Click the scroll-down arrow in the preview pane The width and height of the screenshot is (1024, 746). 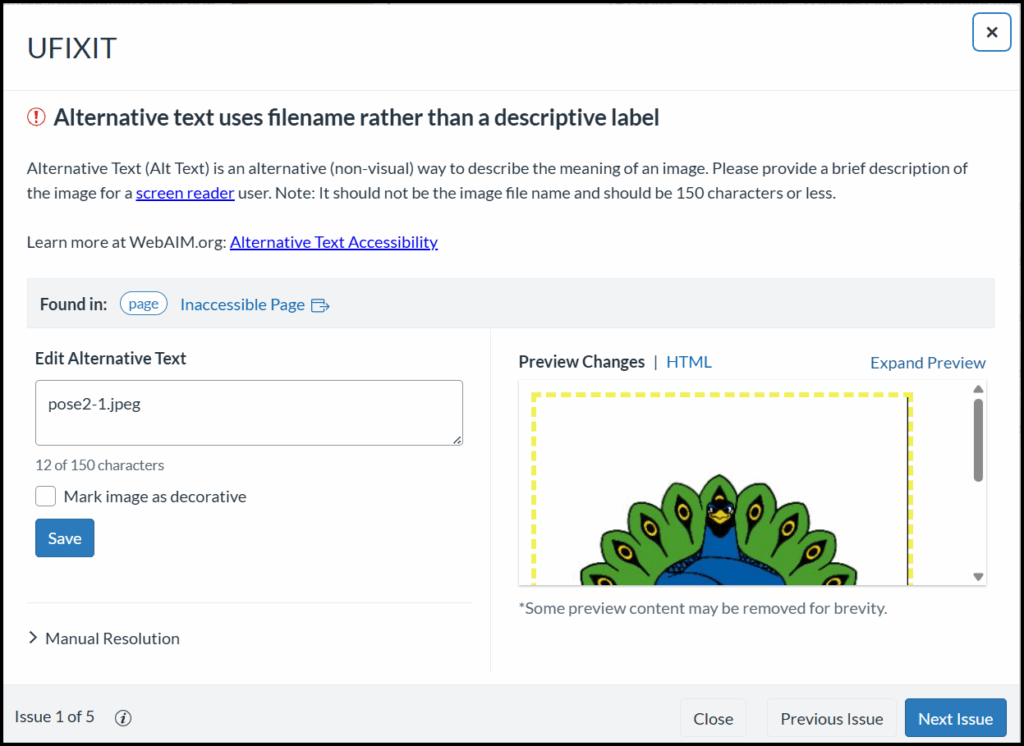978,575
